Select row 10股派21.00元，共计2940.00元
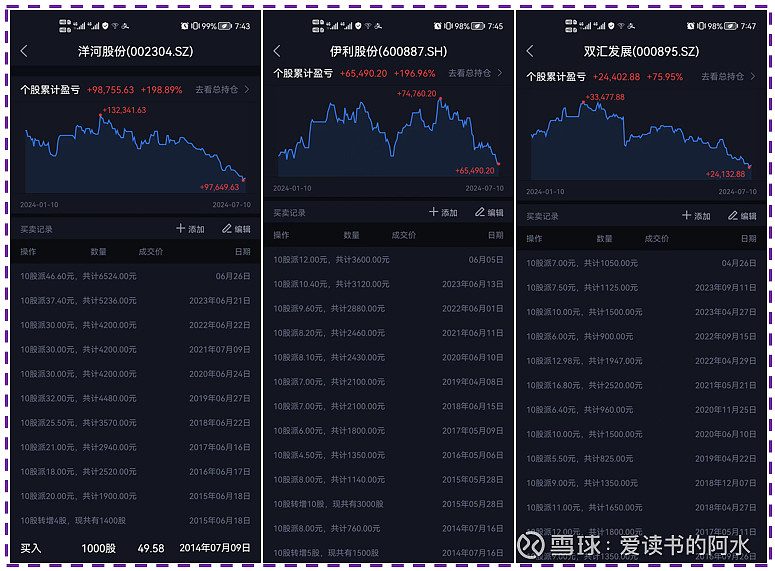Viewport: 775px width, 571px height. pos(135,447)
